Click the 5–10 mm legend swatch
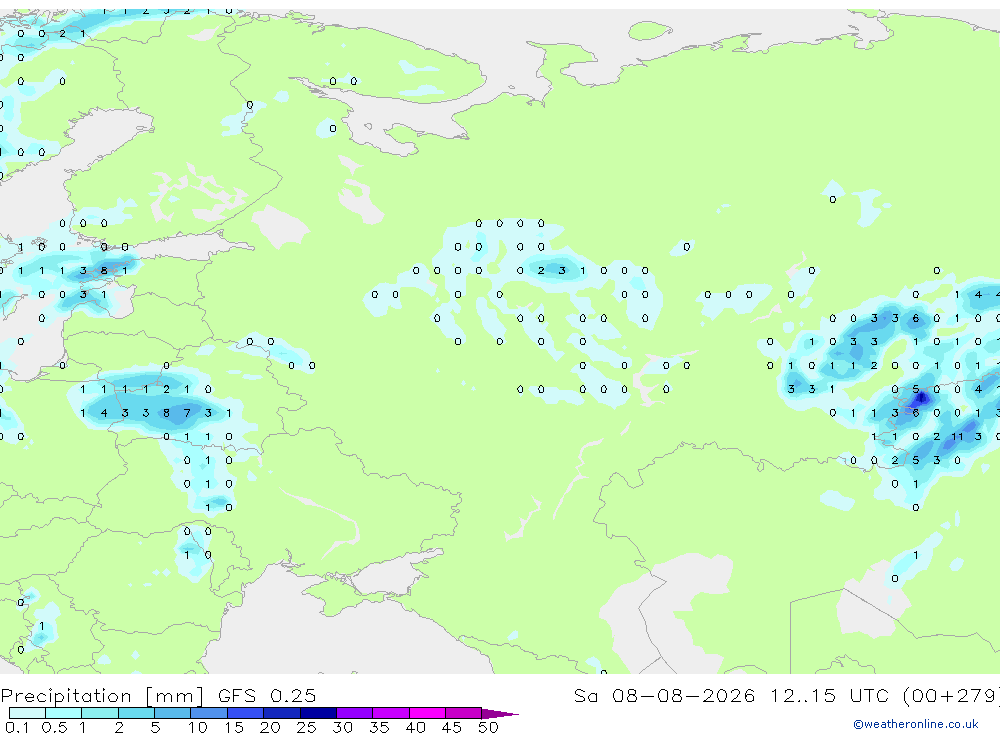The width and height of the screenshot is (1000, 733). [173, 713]
